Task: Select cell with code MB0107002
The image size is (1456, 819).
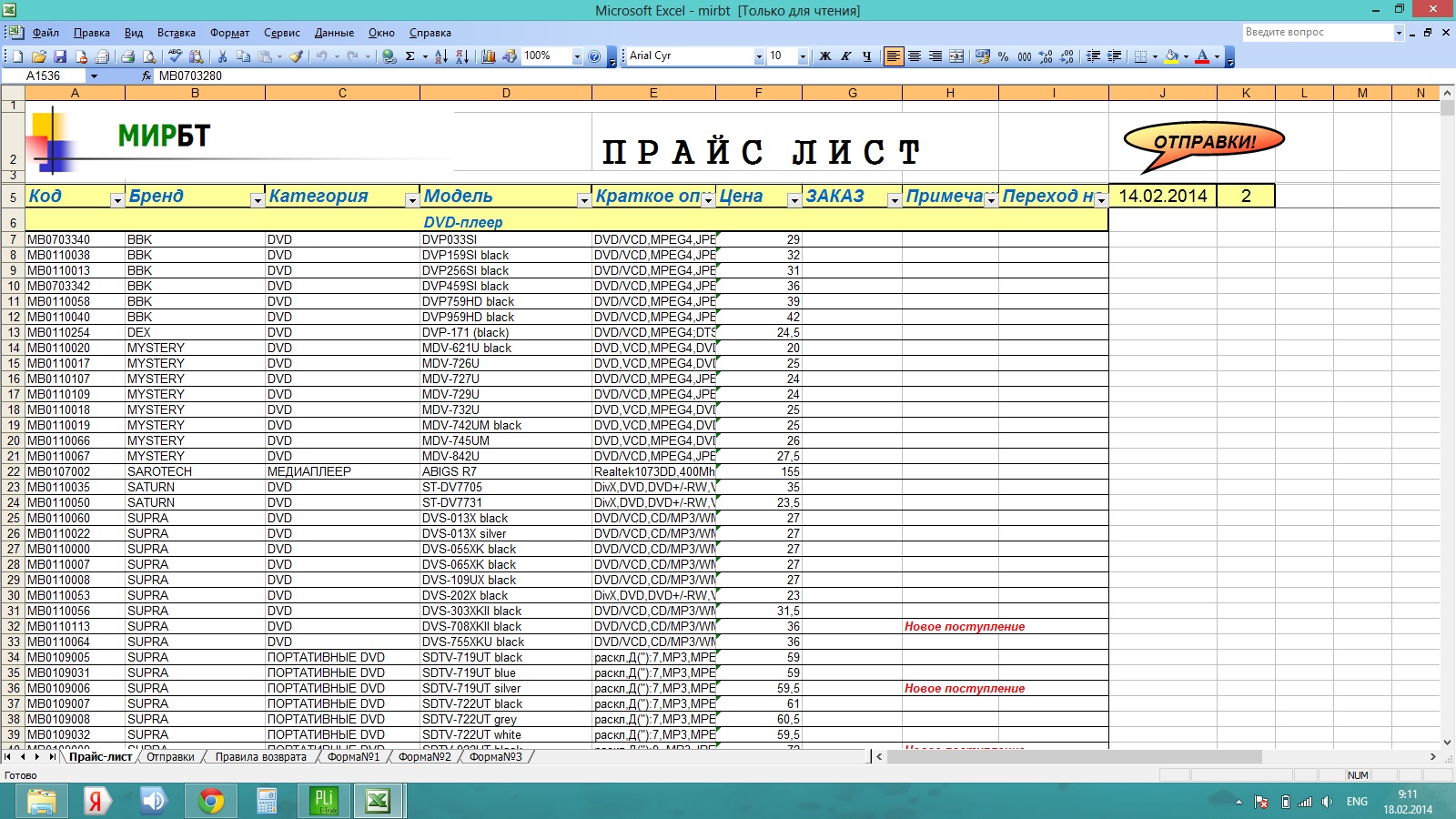Action: (x=75, y=471)
